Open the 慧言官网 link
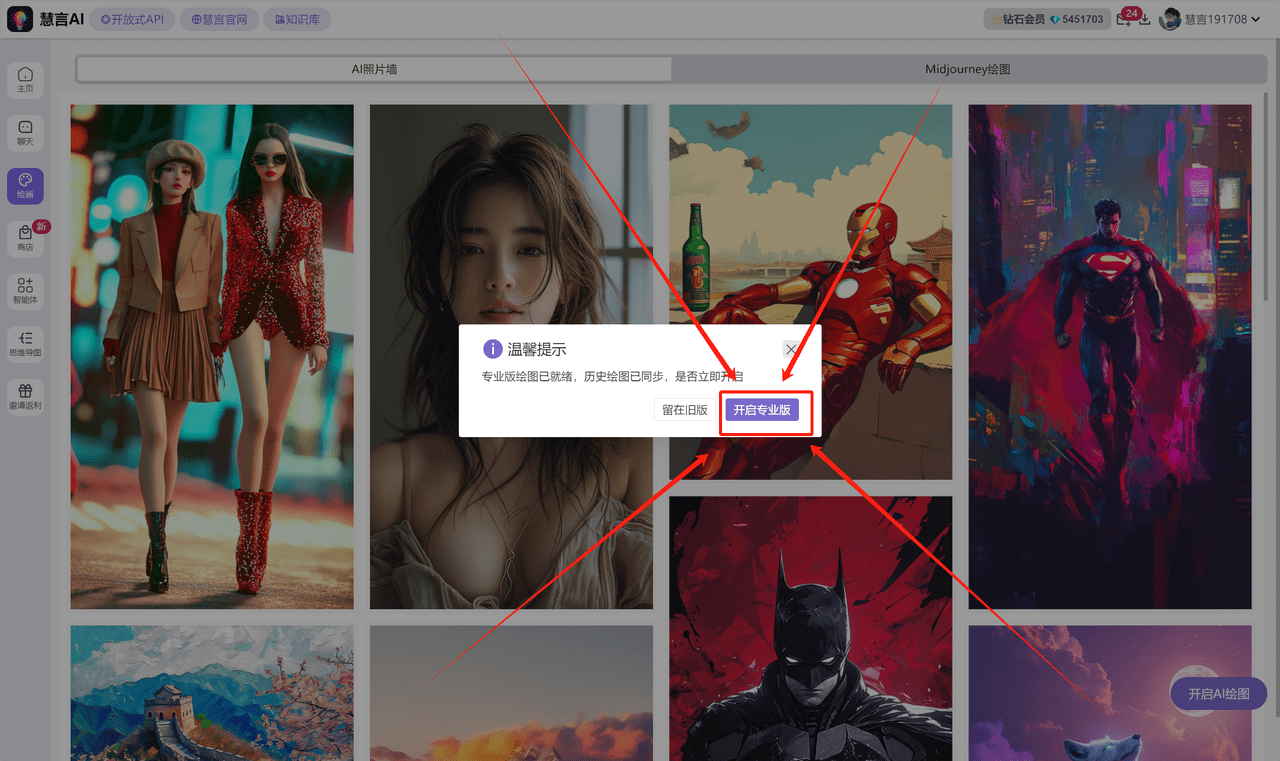1280x761 pixels. (219, 19)
